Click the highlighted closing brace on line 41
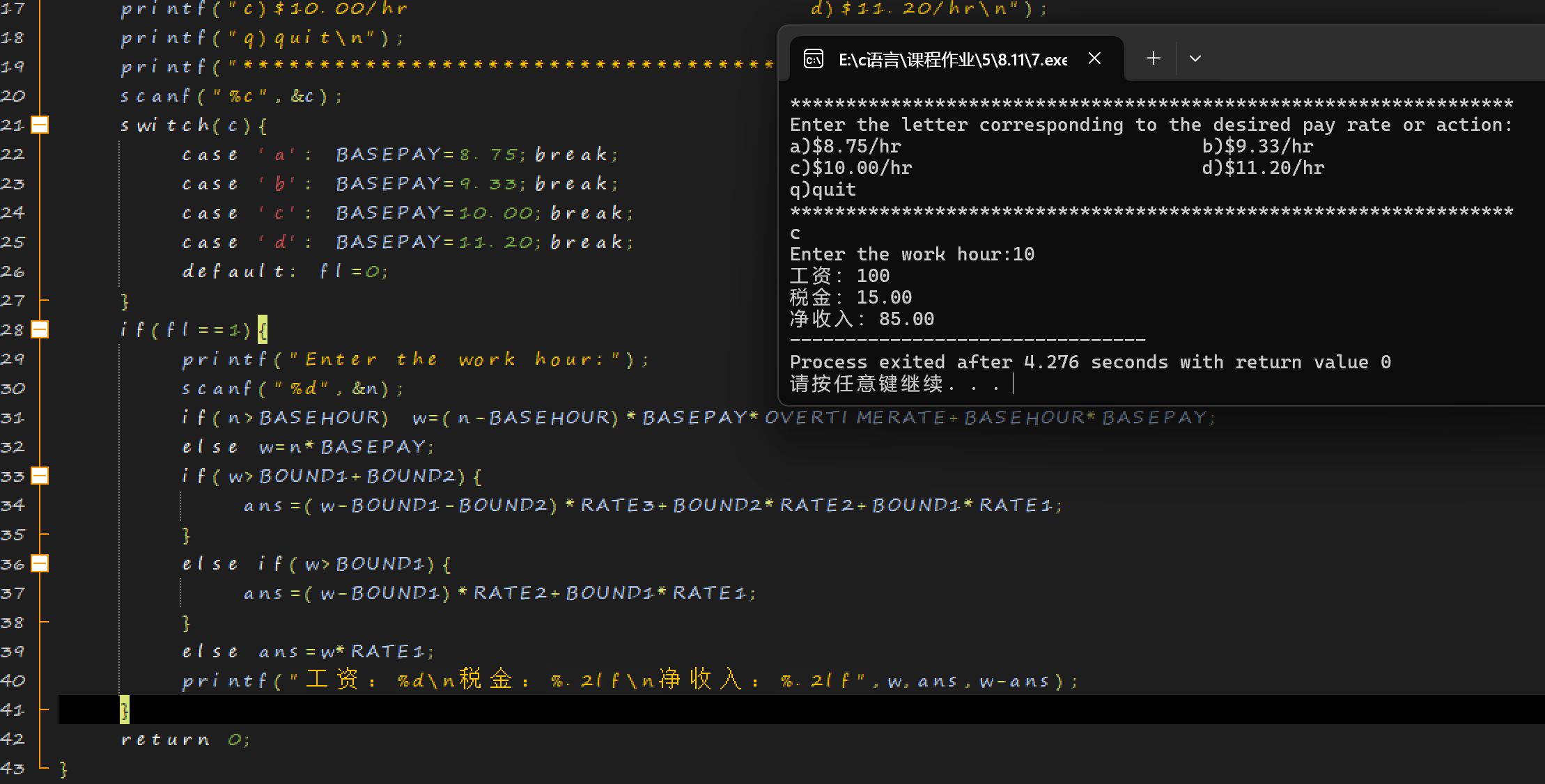The height and width of the screenshot is (784, 1545). (x=124, y=709)
